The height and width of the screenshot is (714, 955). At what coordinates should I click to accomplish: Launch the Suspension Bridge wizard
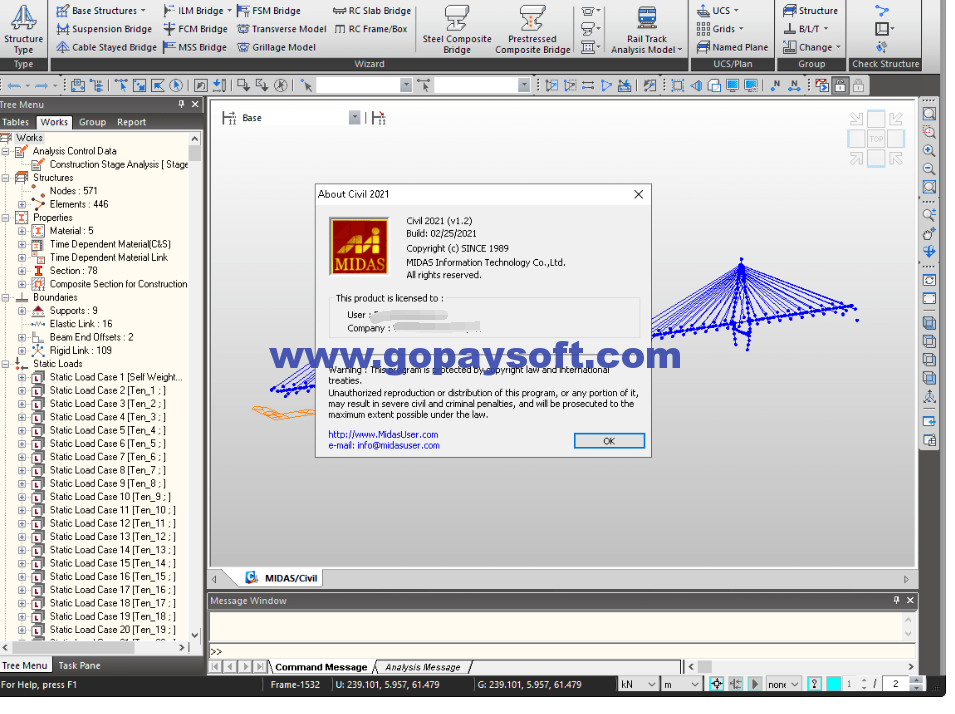click(x=104, y=29)
